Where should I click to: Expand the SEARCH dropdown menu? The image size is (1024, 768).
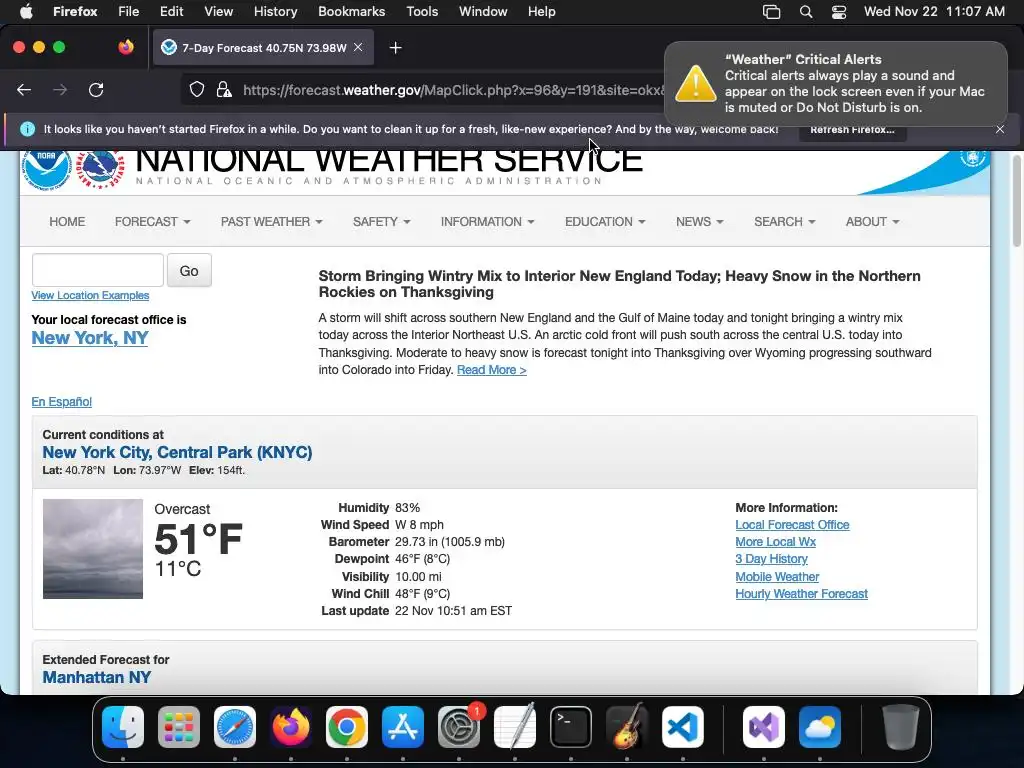(785, 222)
